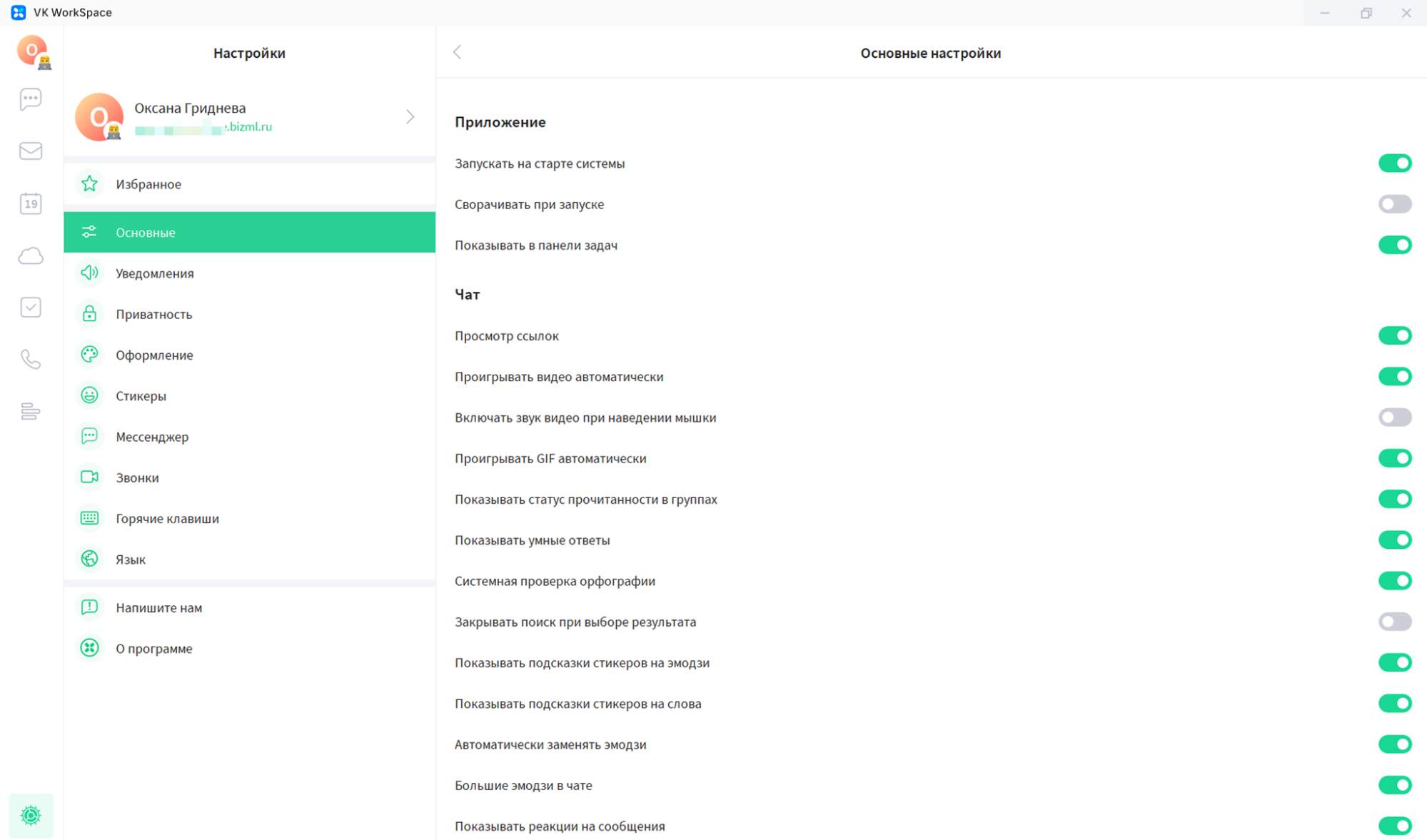Expand Оксана Гриднева profile chevron
Screen dimensions: 1427x840
coord(410,117)
